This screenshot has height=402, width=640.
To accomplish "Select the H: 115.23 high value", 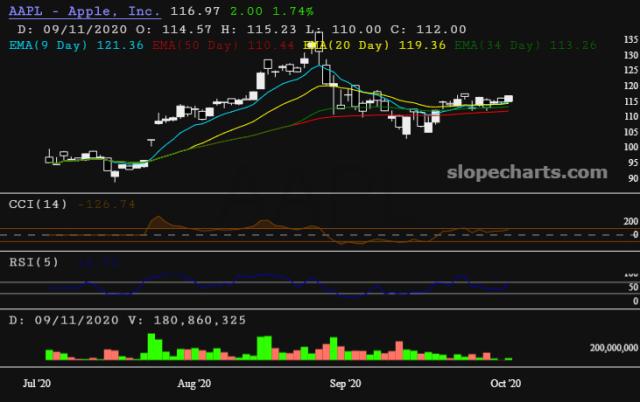I will coord(259,29).
